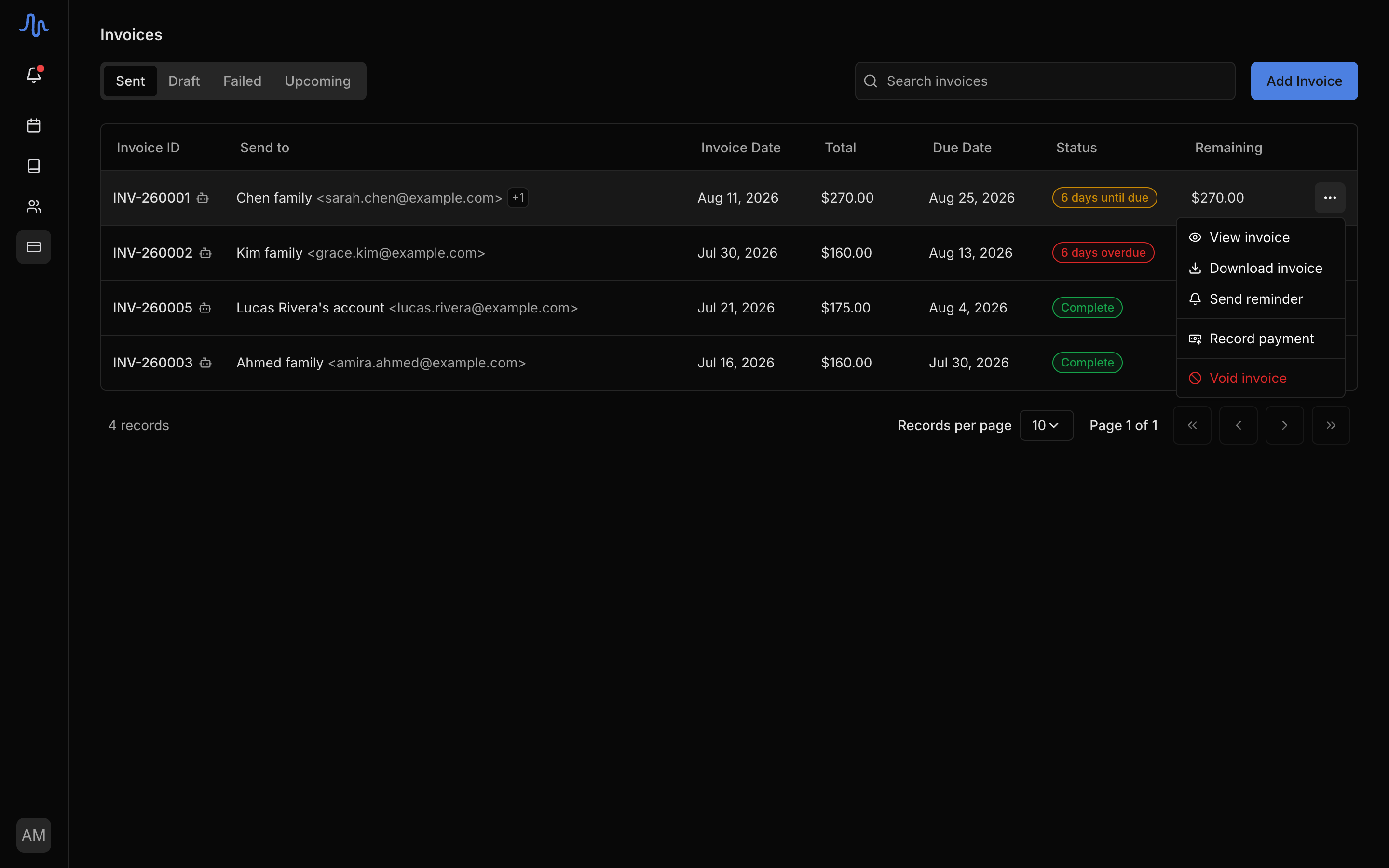Toggle the three-dot actions button for INV-260001
The image size is (1389, 868).
pyautogui.click(x=1330, y=198)
